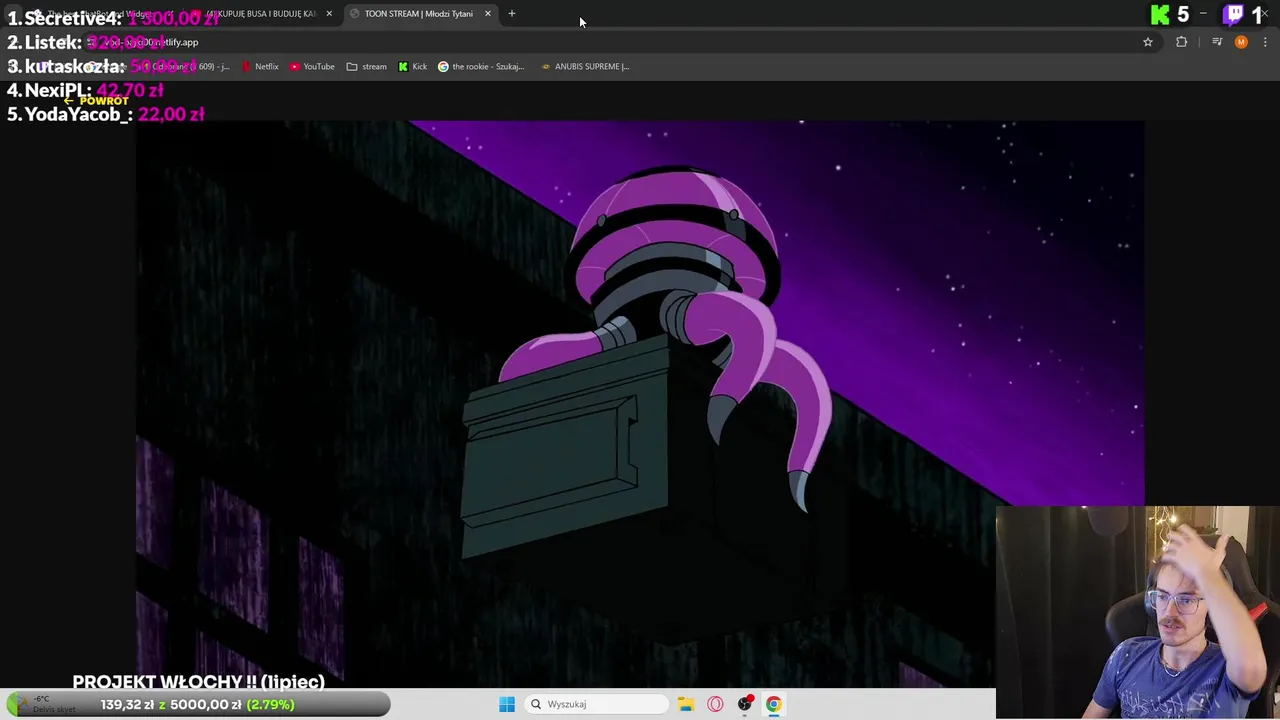
Task: Switch to the TOON STREAM Młodzi Tytani tab
Action: pos(418,13)
